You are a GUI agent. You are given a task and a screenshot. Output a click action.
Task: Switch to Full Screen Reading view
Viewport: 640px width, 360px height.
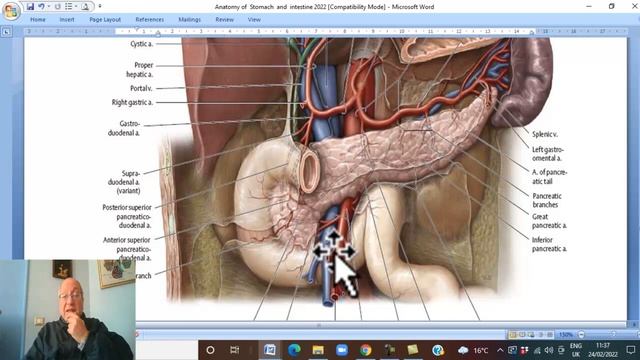coord(522,335)
